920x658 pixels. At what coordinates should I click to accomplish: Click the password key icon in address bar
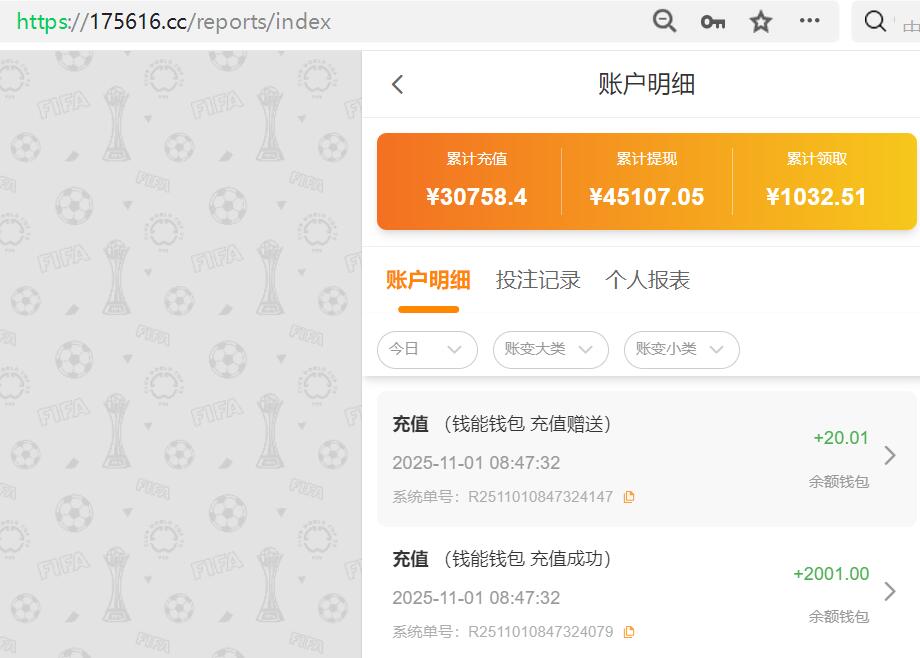(712, 21)
